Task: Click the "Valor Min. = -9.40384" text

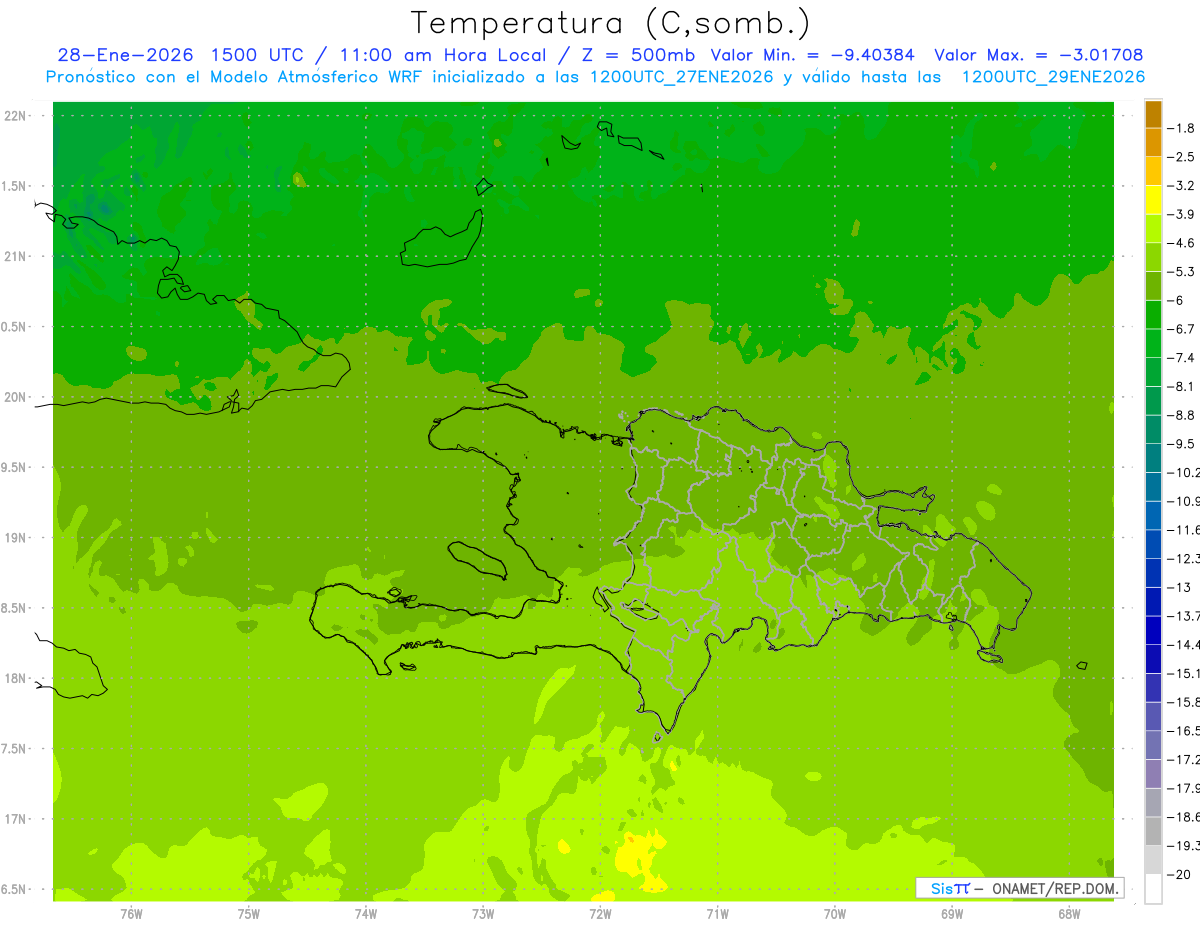Action: [x=812, y=55]
